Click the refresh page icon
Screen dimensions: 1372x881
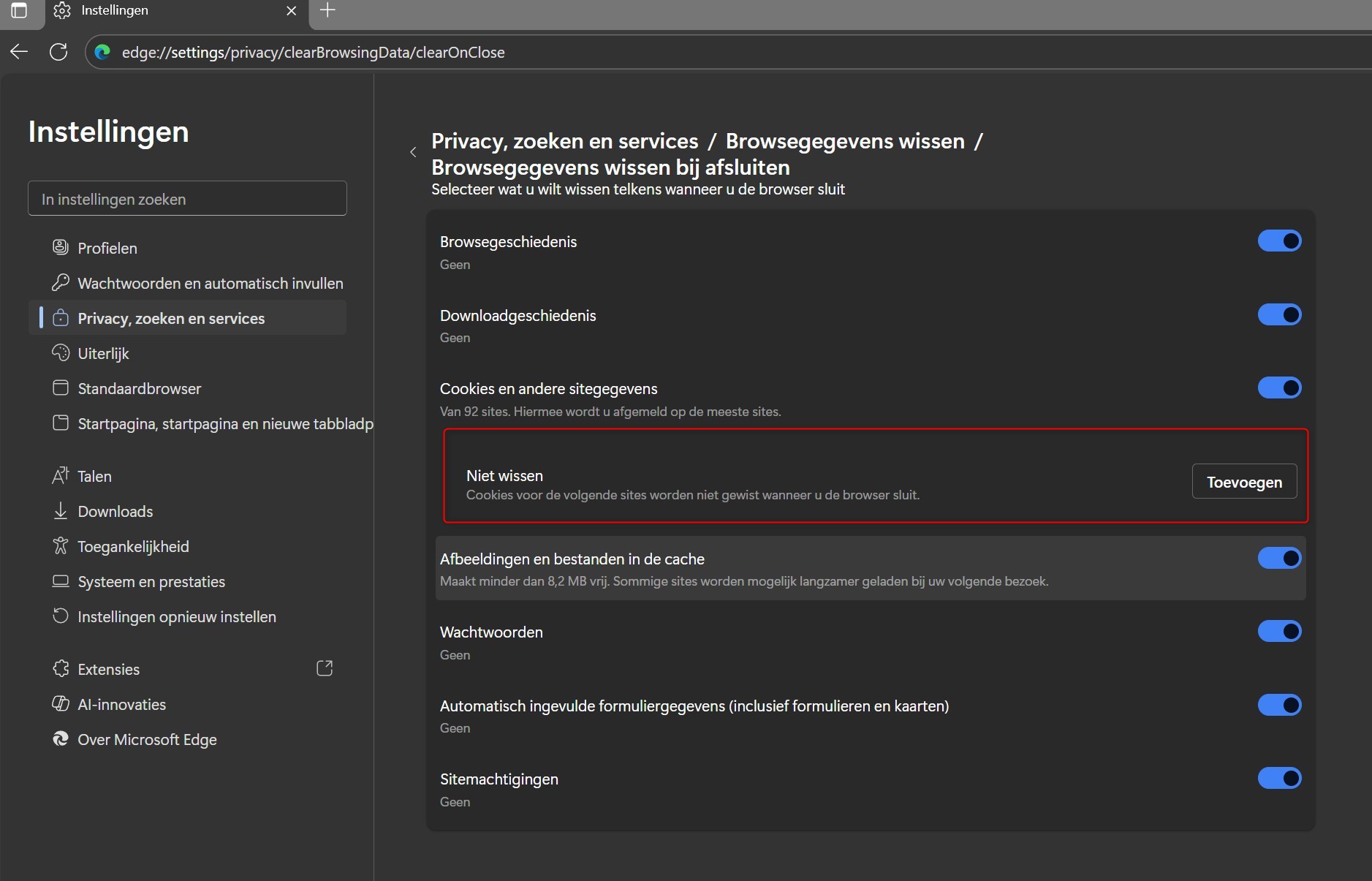click(x=58, y=52)
